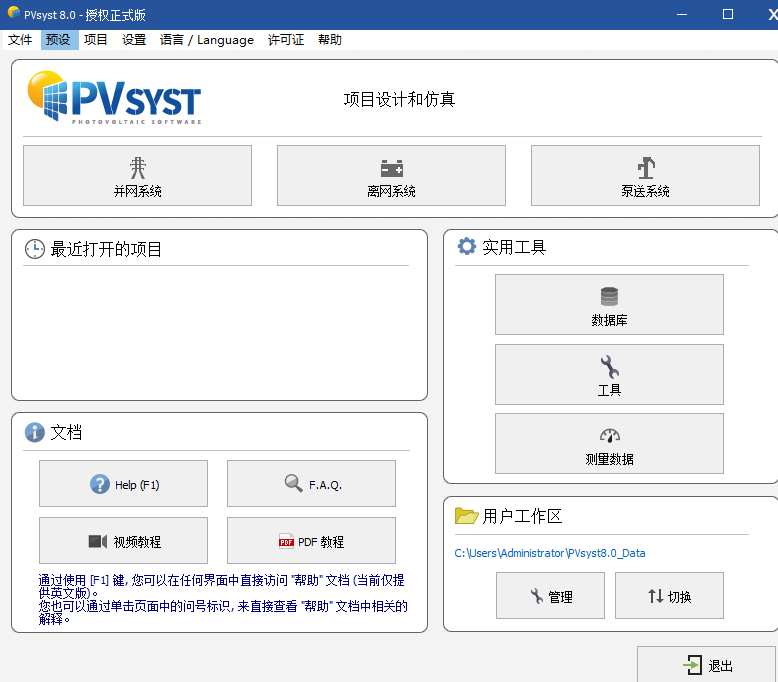Minimize the PVsyst window
The height and width of the screenshot is (682, 778).
coord(682,14)
